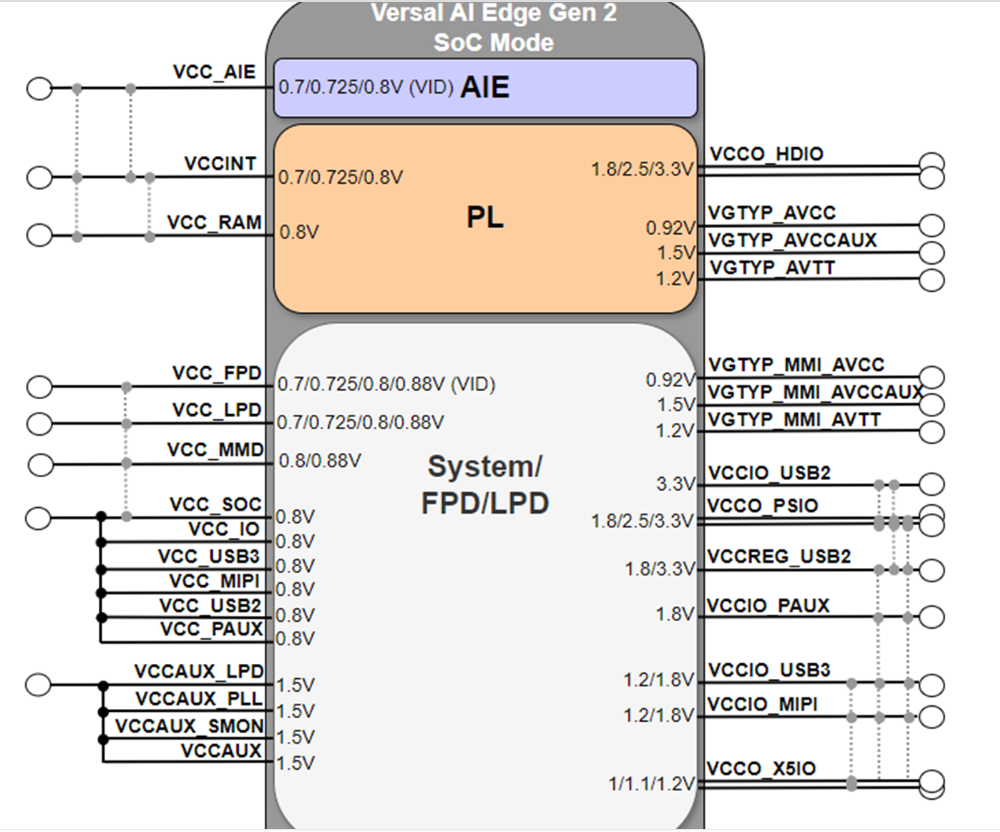The image size is (1000, 832).
Task: Click the "VCCIO_PAUX" label
Action: click(x=768, y=606)
